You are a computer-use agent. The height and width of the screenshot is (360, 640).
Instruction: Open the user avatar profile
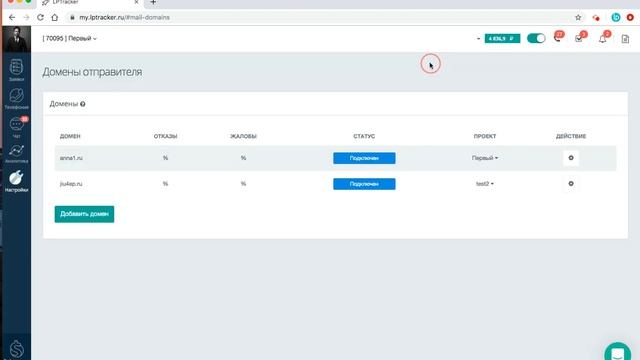(16, 39)
